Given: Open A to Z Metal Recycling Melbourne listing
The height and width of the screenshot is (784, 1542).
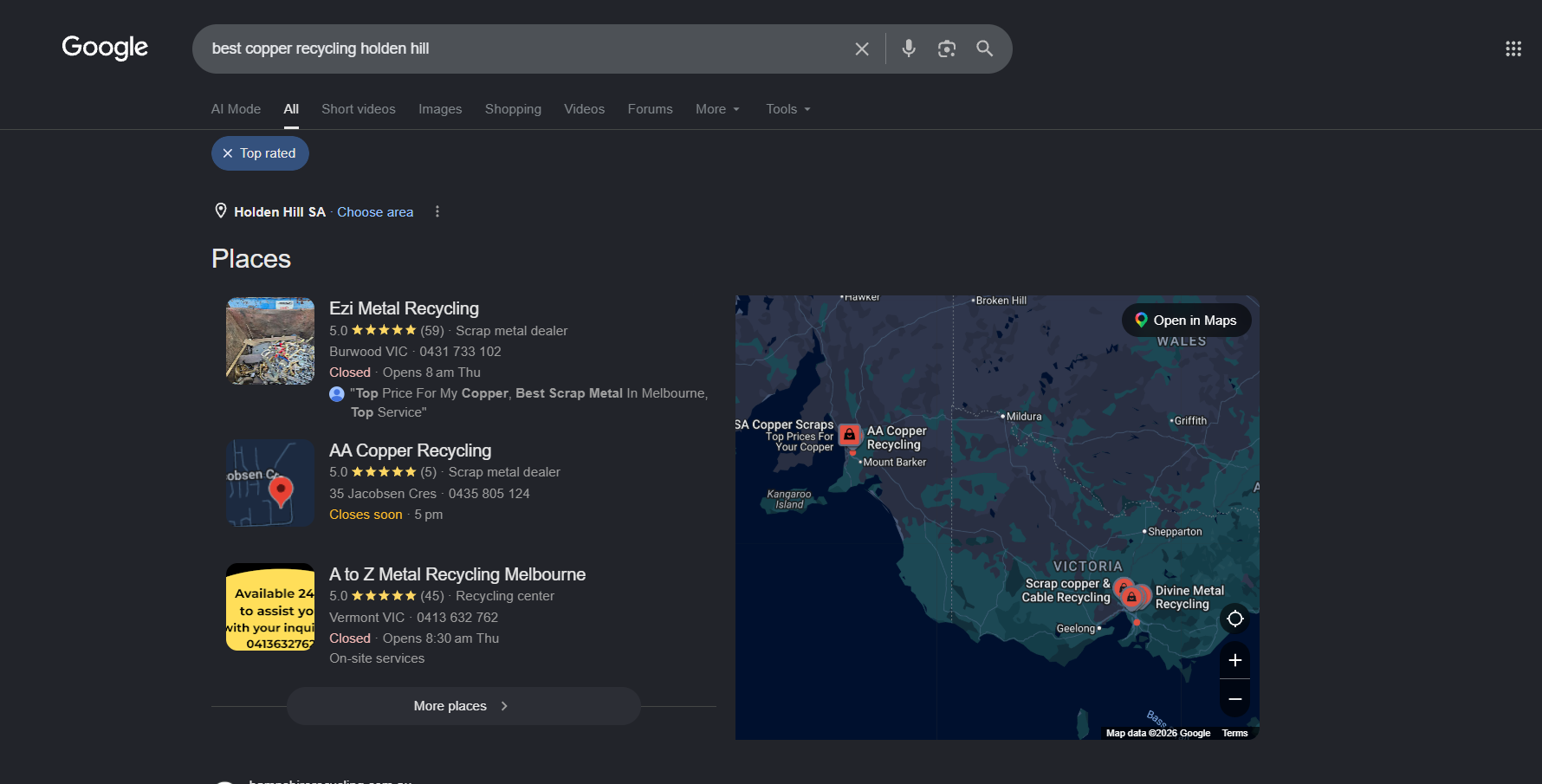Looking at the screenshot, I should point(457,574).
